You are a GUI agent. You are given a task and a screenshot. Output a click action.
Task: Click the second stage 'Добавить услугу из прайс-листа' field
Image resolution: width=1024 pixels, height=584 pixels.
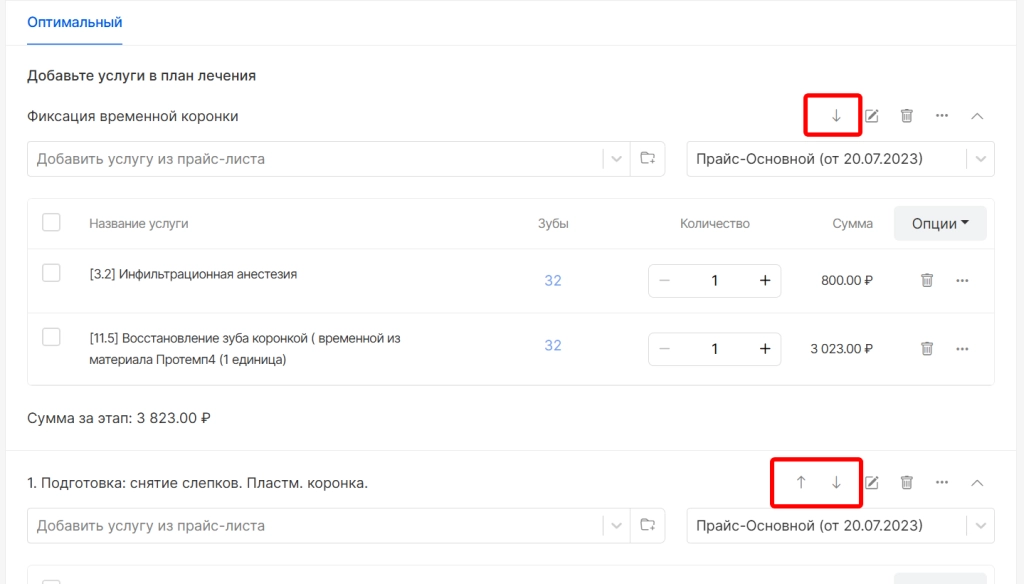(315, 526)
